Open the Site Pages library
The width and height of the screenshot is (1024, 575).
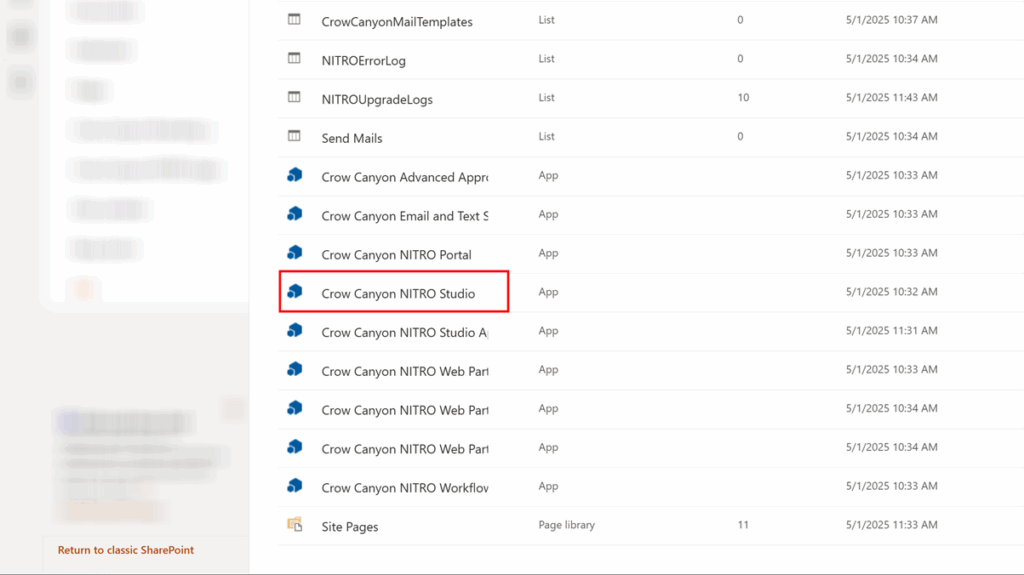[350, 527]
